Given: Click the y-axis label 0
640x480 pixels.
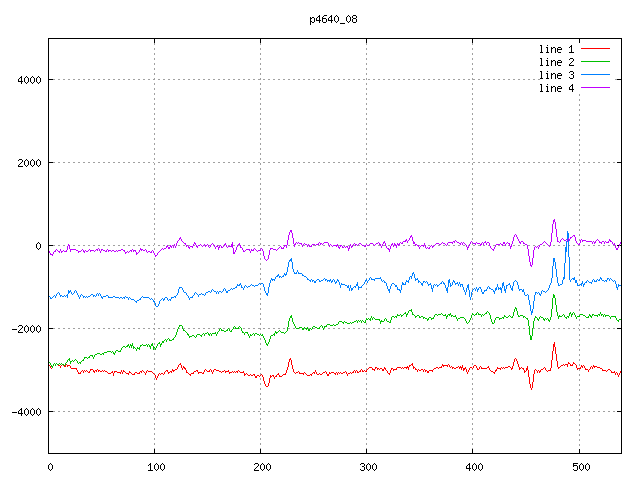Looking at the screenshot, I should pyautogui.click(x=38, y=246).
